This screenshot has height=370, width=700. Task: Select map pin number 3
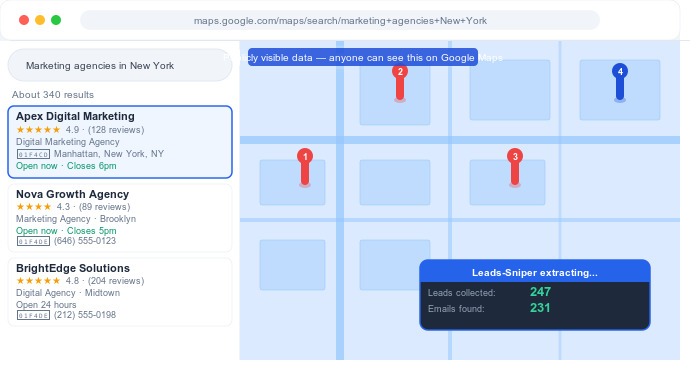coord(515,167)
